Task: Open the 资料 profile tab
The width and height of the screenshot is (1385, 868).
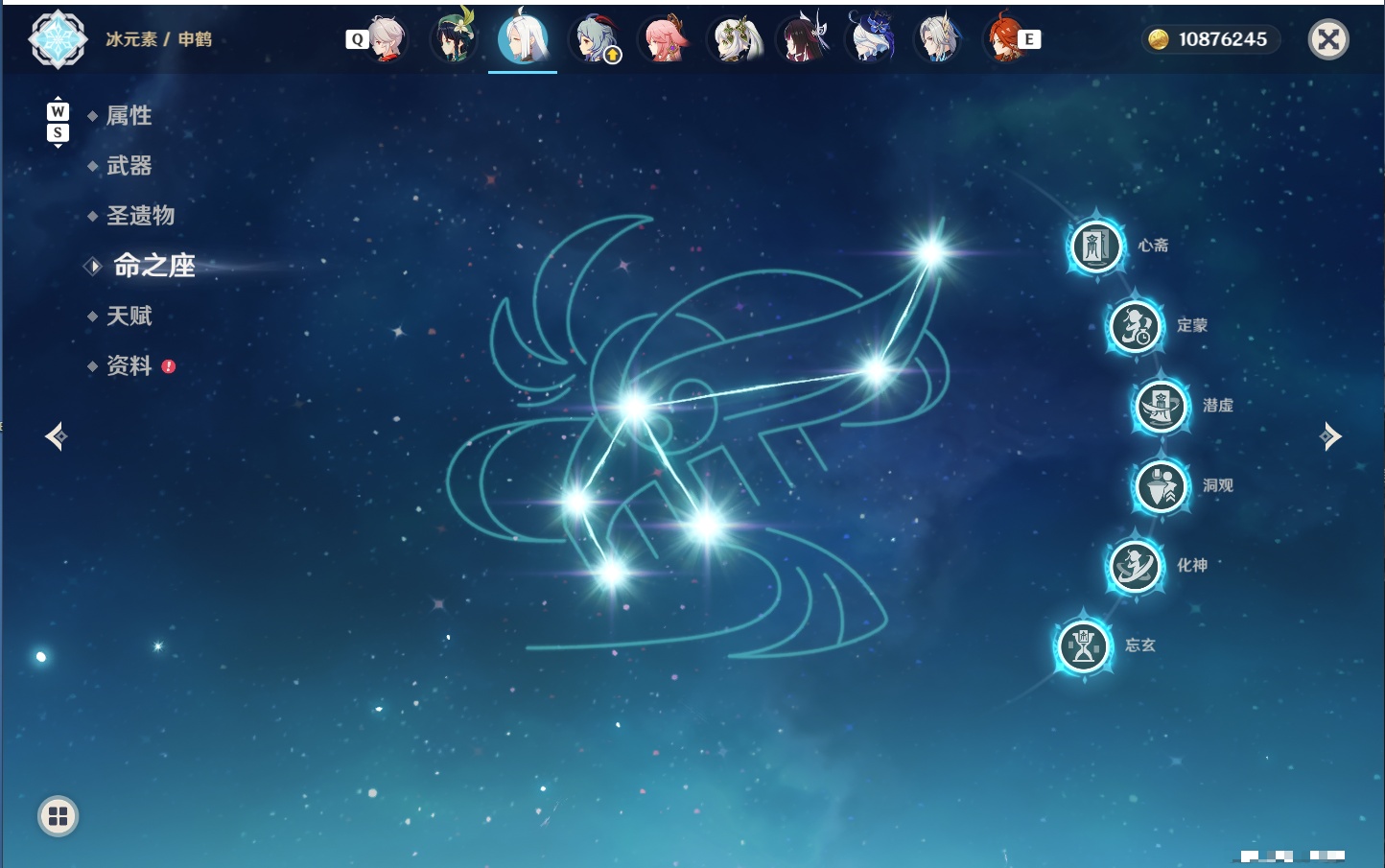Action: point(129,365)
